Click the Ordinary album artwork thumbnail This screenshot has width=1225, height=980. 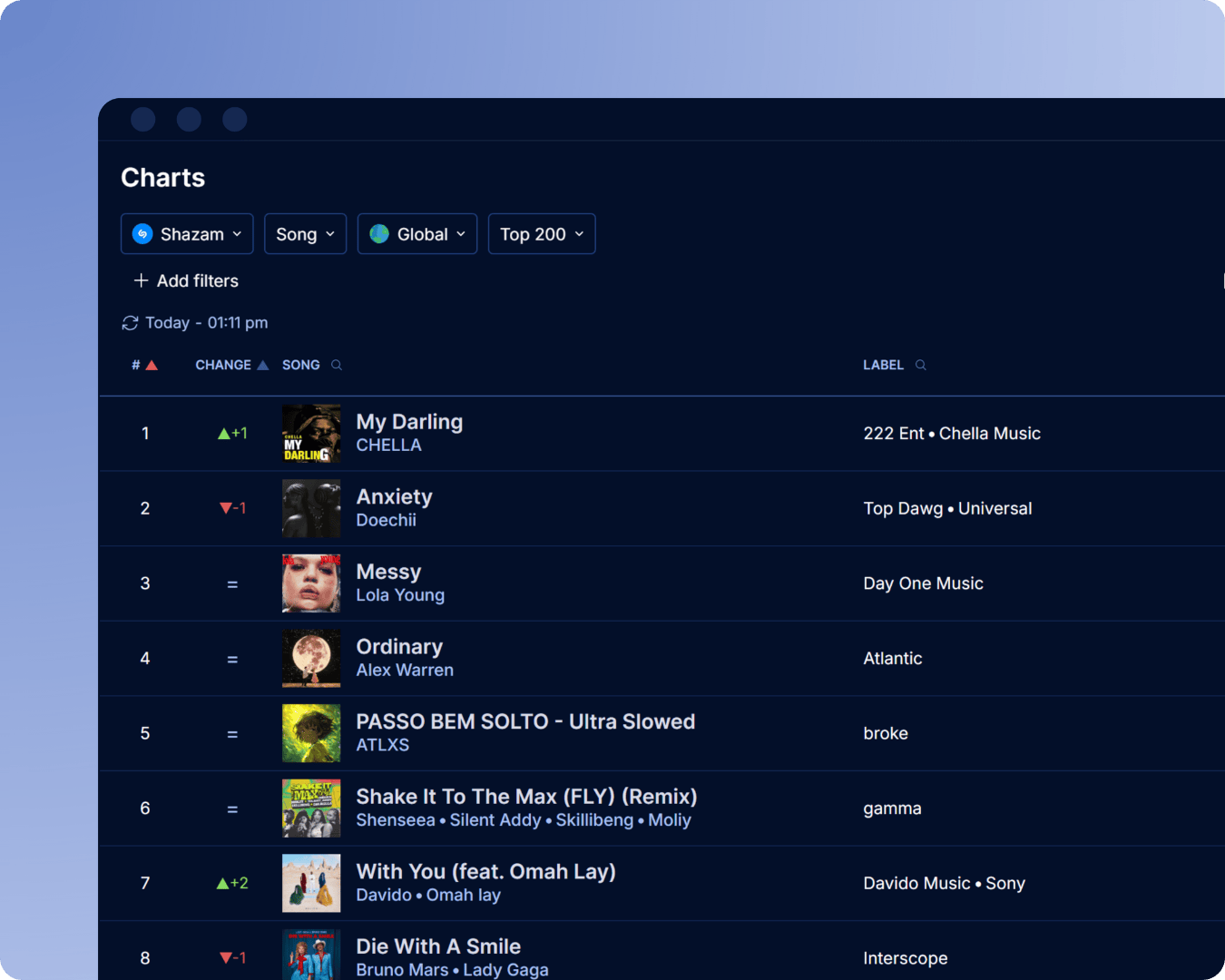tap(310, 658)
